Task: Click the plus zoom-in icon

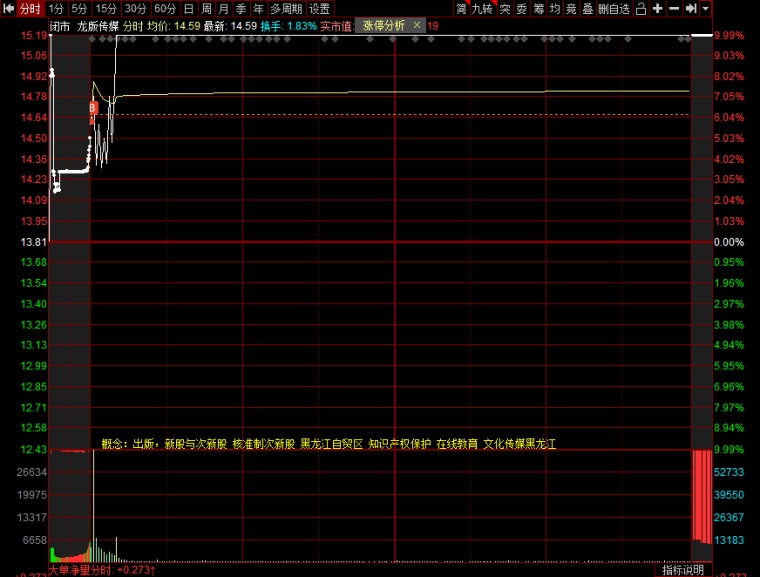Action: 657,8
